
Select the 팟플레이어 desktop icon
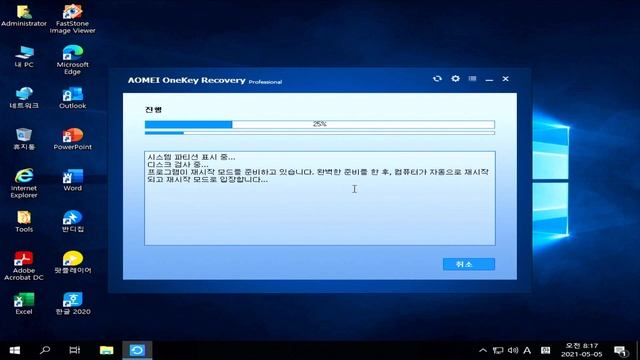tap(72, 262)
